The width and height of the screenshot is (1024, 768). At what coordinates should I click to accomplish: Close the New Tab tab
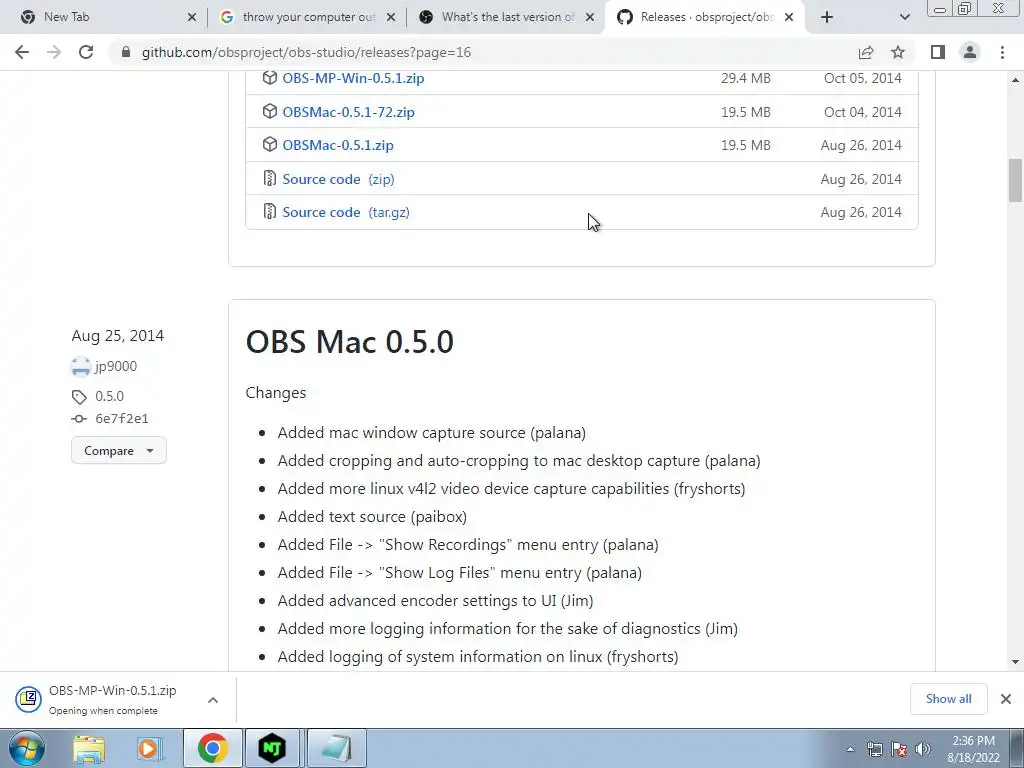[x=192, y=17]
